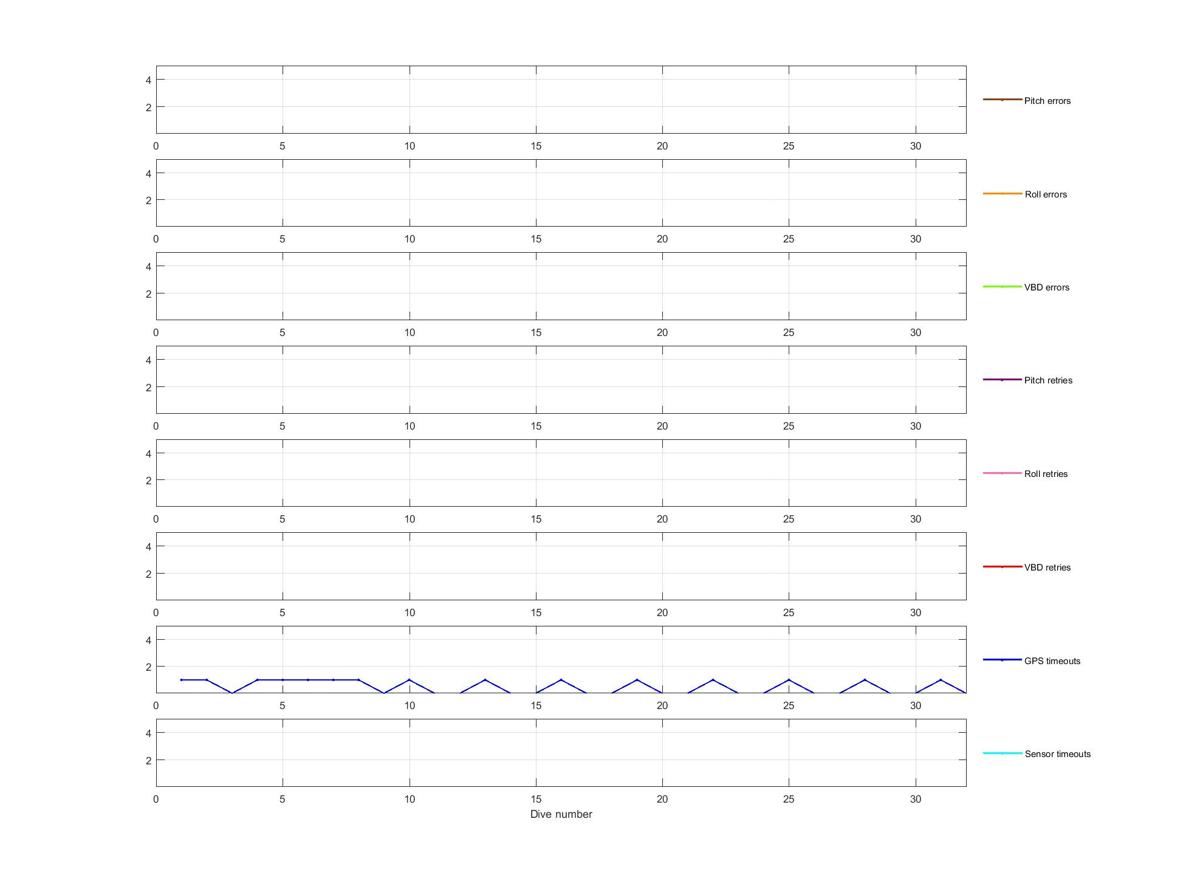Select the GPS timeouts data point at dive 5
Image resolution: width=1200 pixels, height=885 pixels.
coord(282,680)
